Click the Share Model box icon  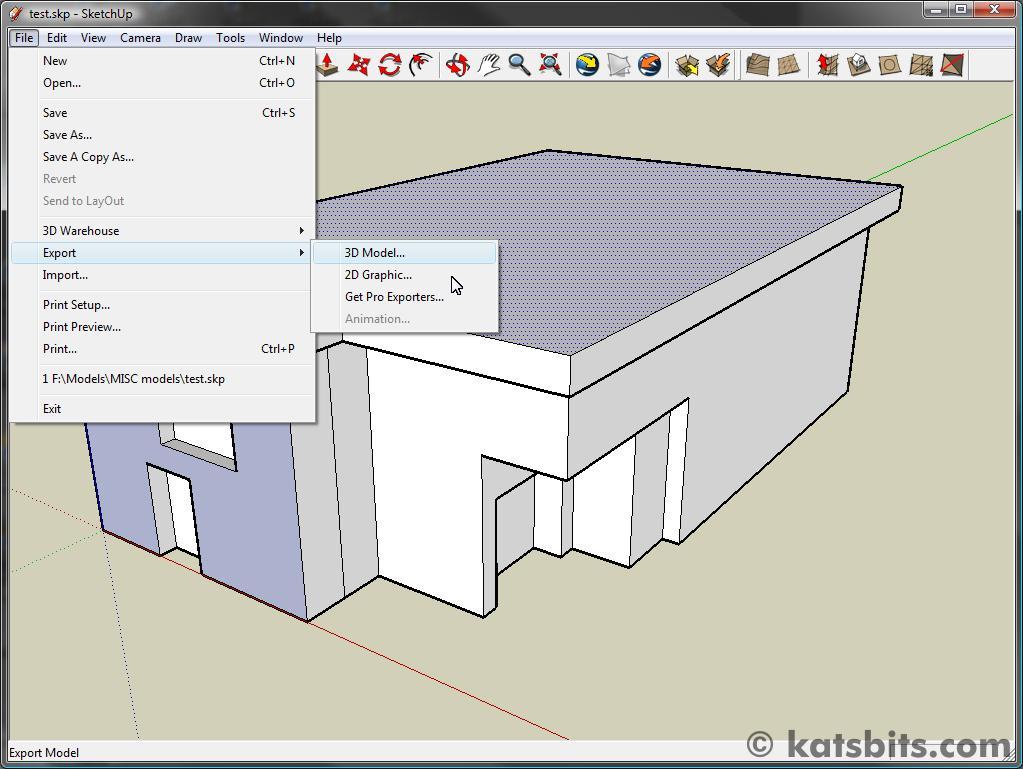[x=718, y=65]
